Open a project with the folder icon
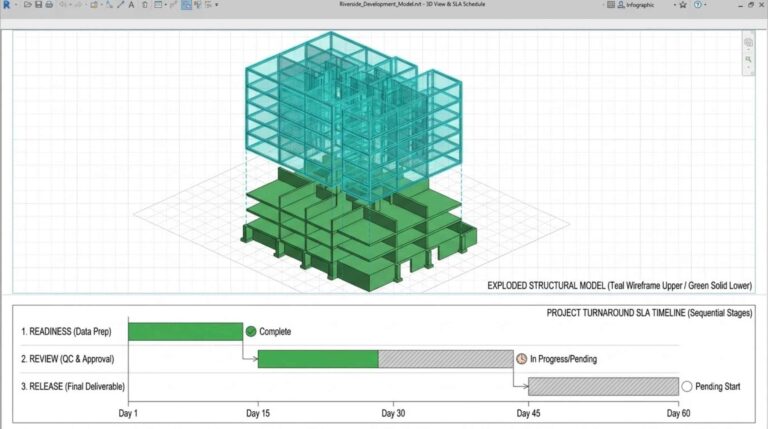Viewport: 768px width, 429px height. pyautogui.click(x=27, y=4)
